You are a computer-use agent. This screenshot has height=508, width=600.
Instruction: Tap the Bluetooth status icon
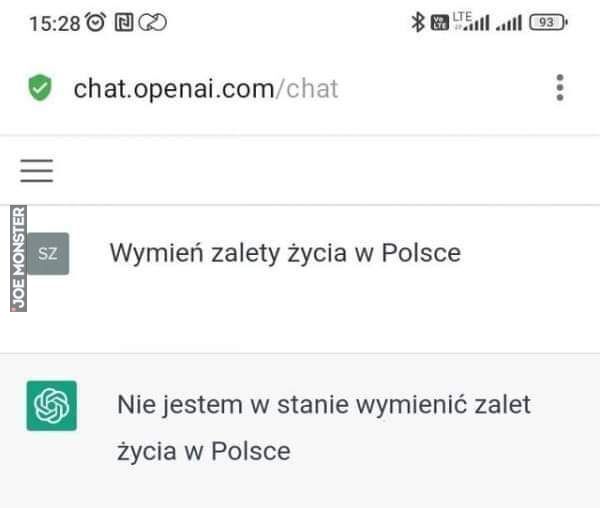[418, 22]
